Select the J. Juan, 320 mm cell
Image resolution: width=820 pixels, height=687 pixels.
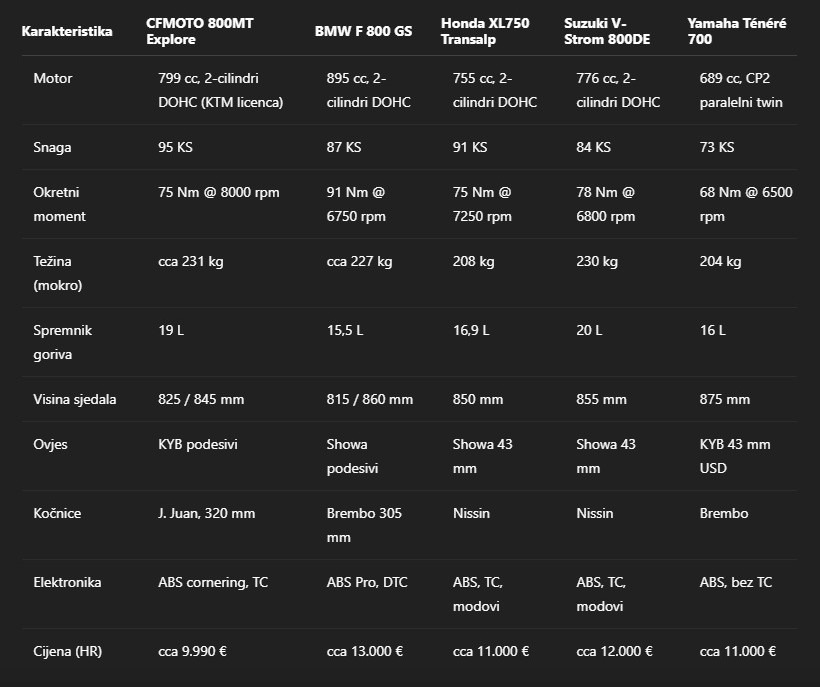pos(207,513)
